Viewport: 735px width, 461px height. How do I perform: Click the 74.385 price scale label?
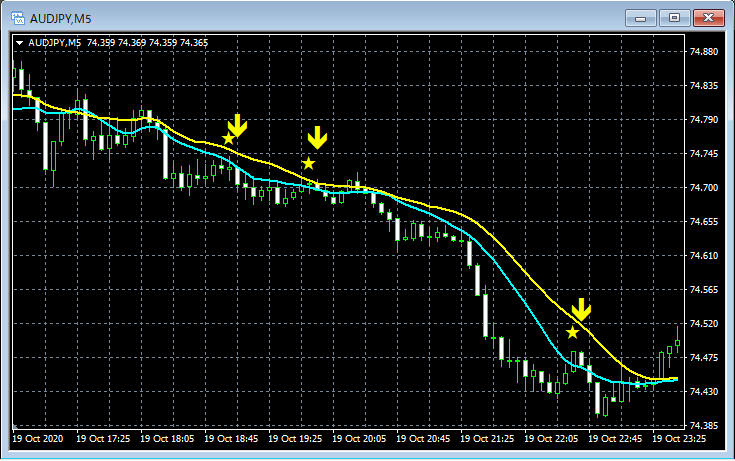click(704, 426)
